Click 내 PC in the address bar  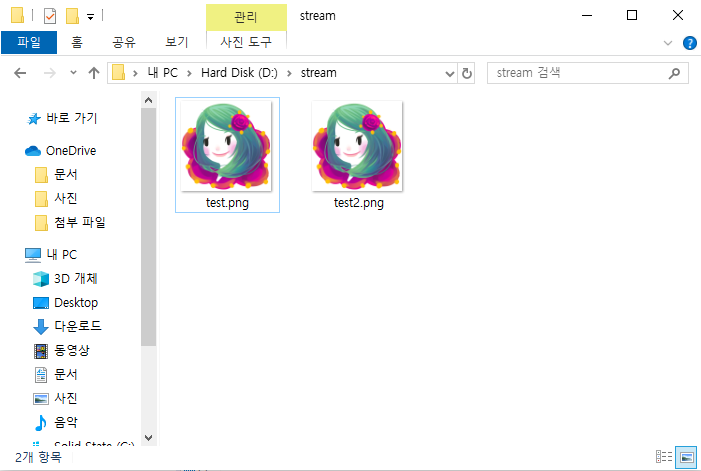click(x=163, y=73)
